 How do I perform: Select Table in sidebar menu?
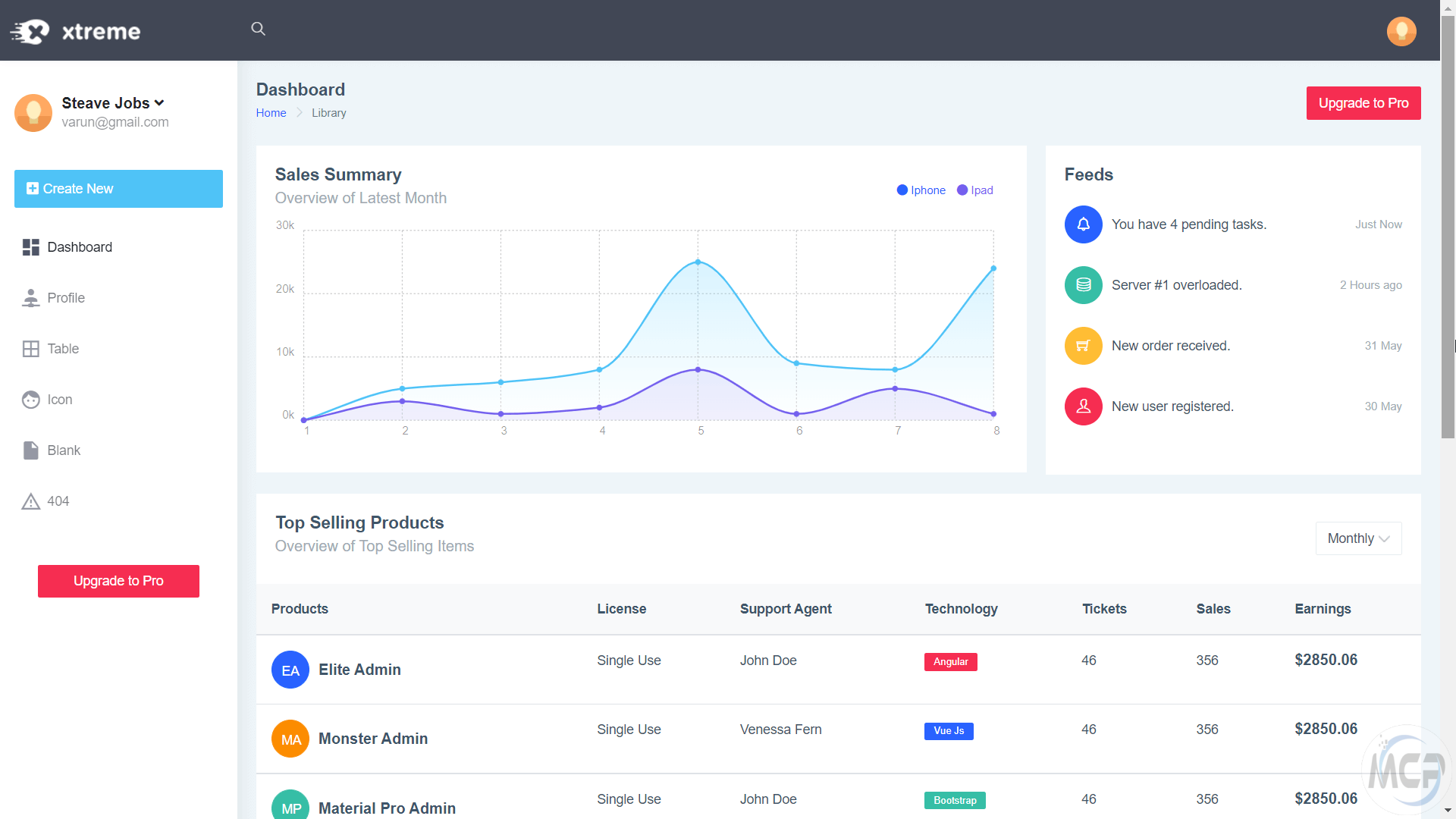coord(63,349)
